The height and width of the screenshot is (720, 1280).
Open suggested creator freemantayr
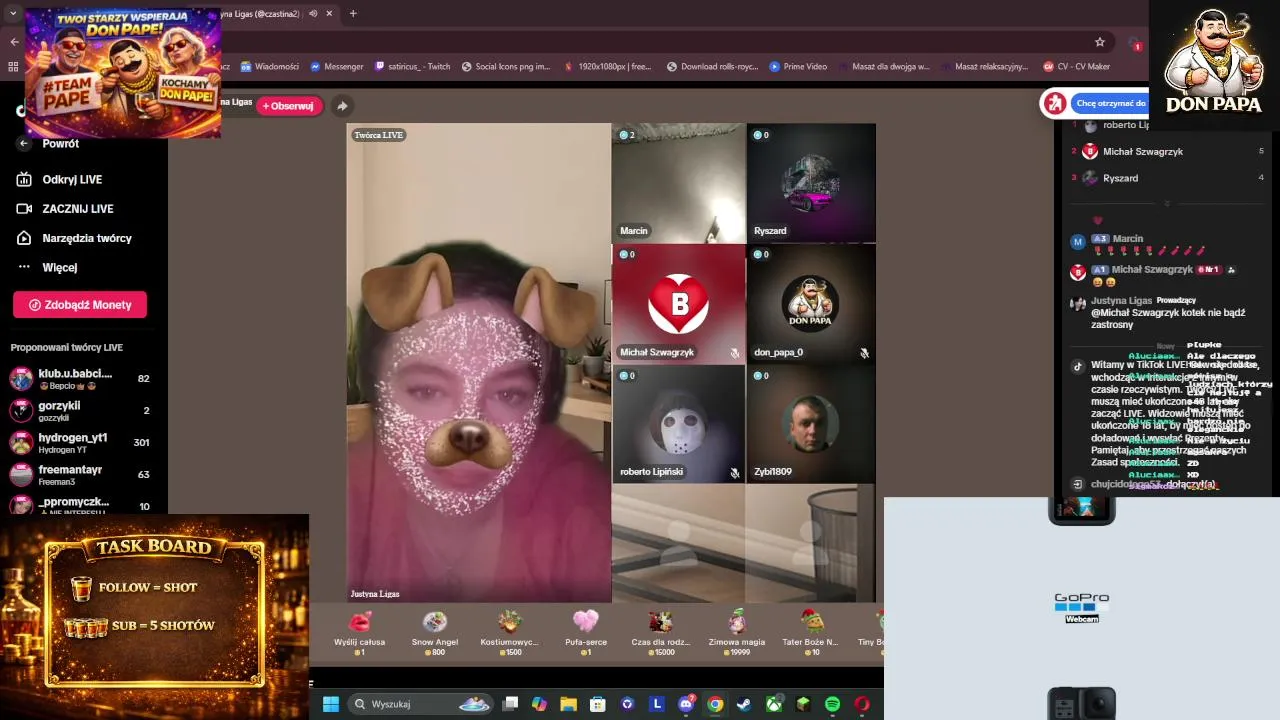80,475
